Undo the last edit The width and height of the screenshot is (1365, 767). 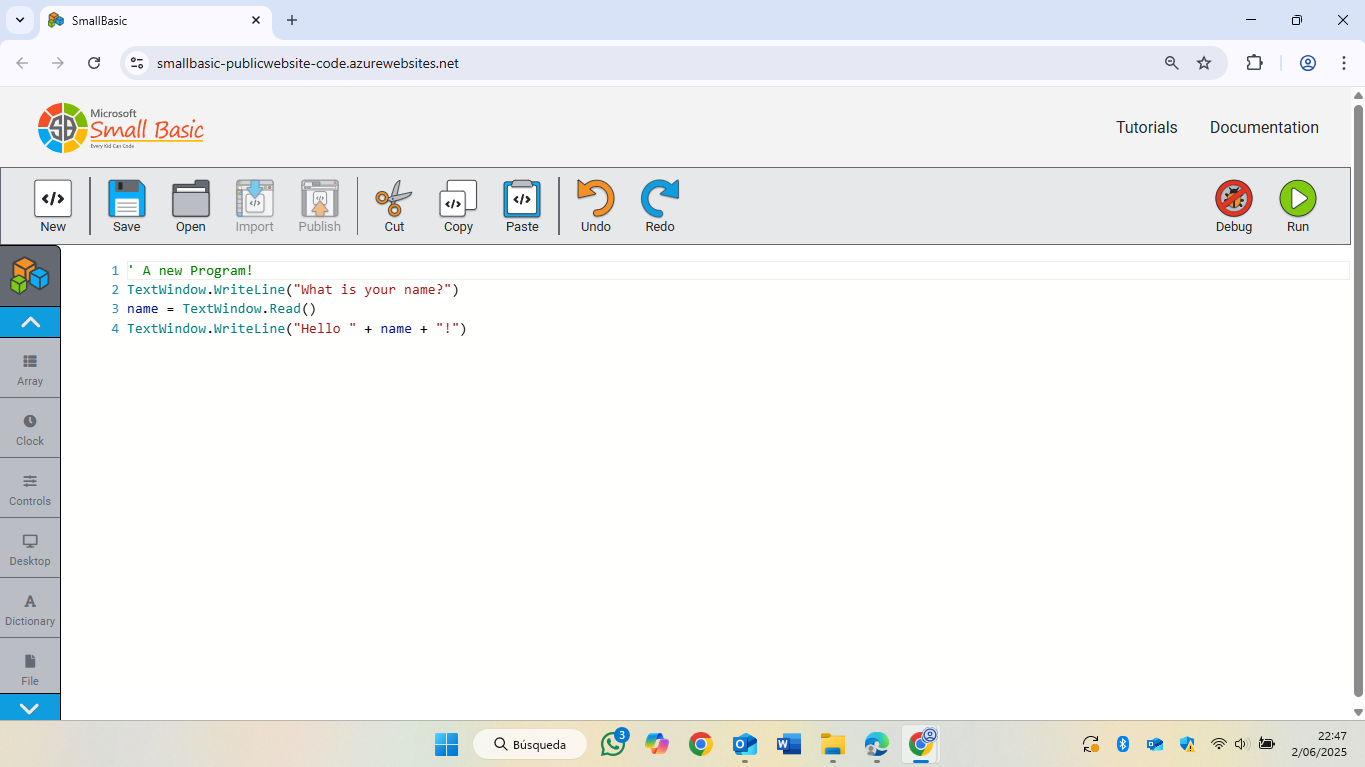pos(595,207)
